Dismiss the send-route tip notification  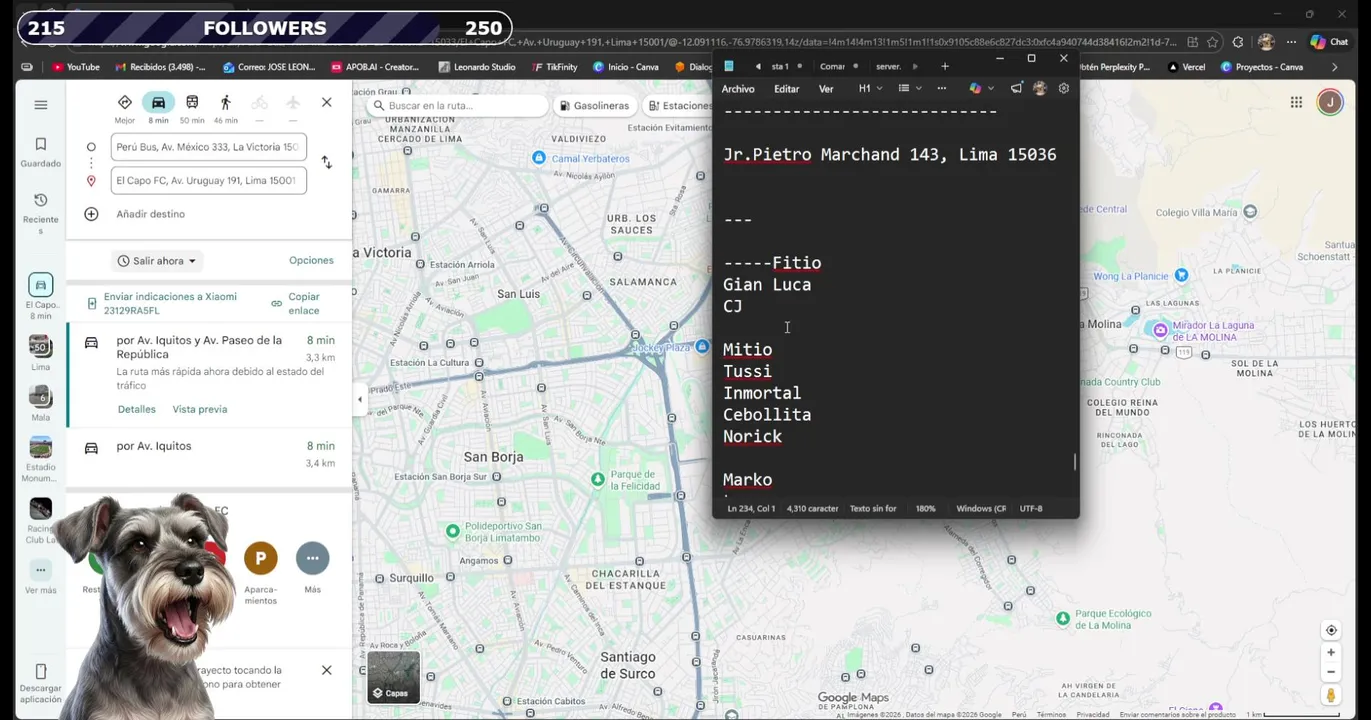[x=326, y=670]
